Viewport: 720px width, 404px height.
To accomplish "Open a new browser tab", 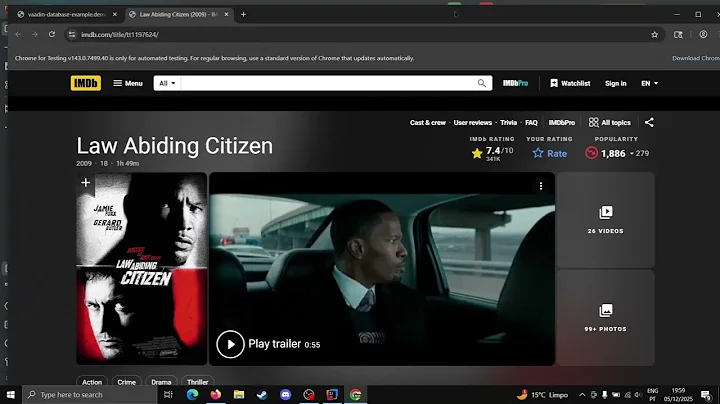I will pos(243,14).
